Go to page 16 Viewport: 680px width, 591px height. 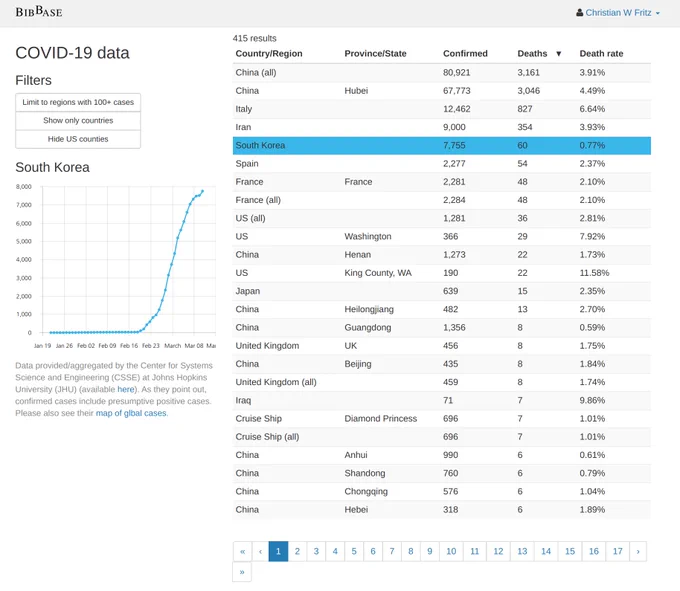594,552
